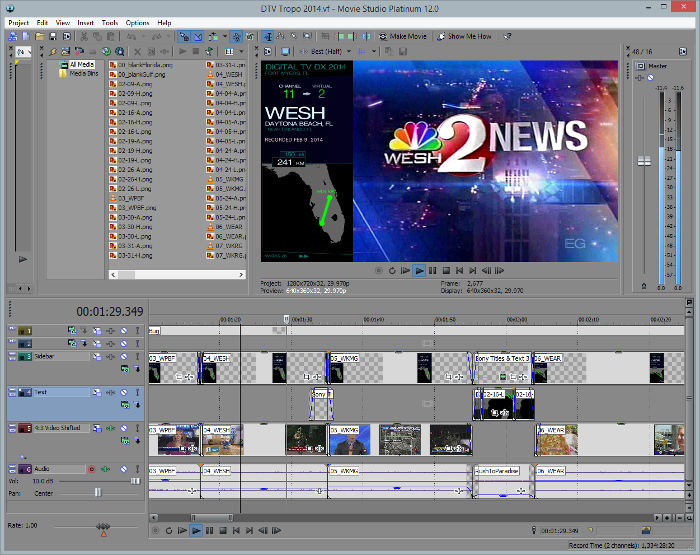Minimize the Sidebar track height
Viewport: 700px width, 555px height.
pos(13,355)
